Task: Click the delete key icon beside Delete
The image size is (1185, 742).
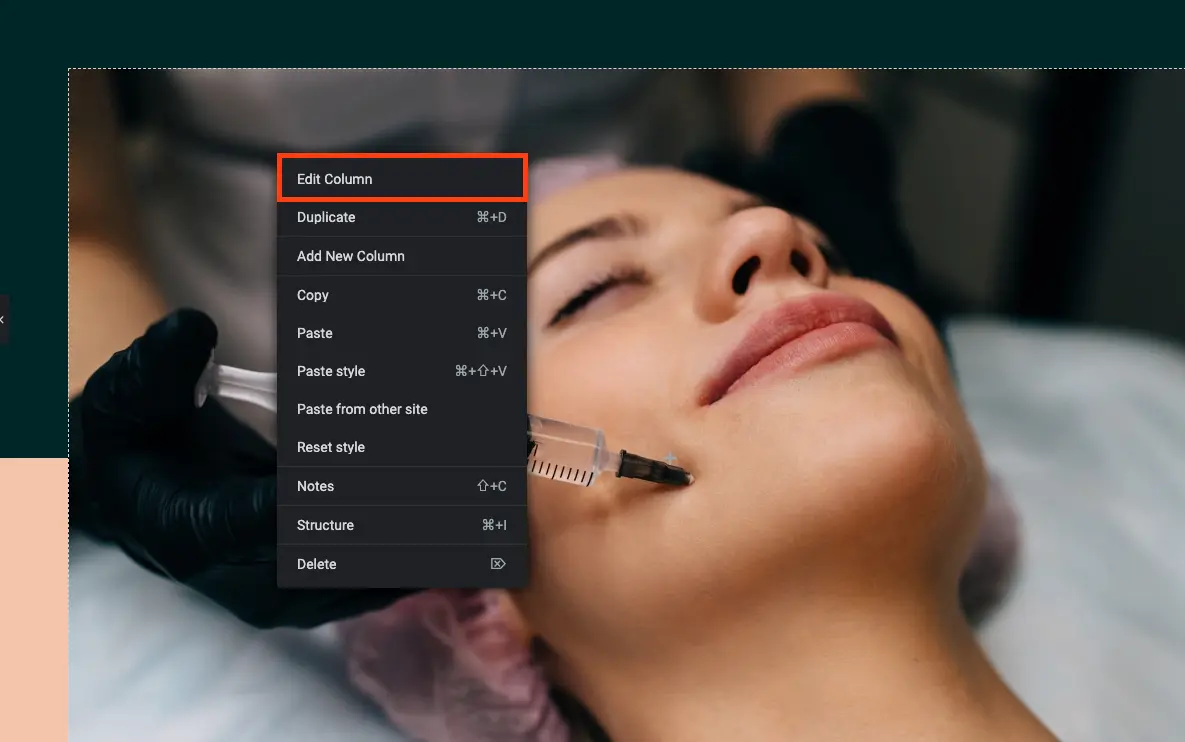Action: tap(498, 564)
